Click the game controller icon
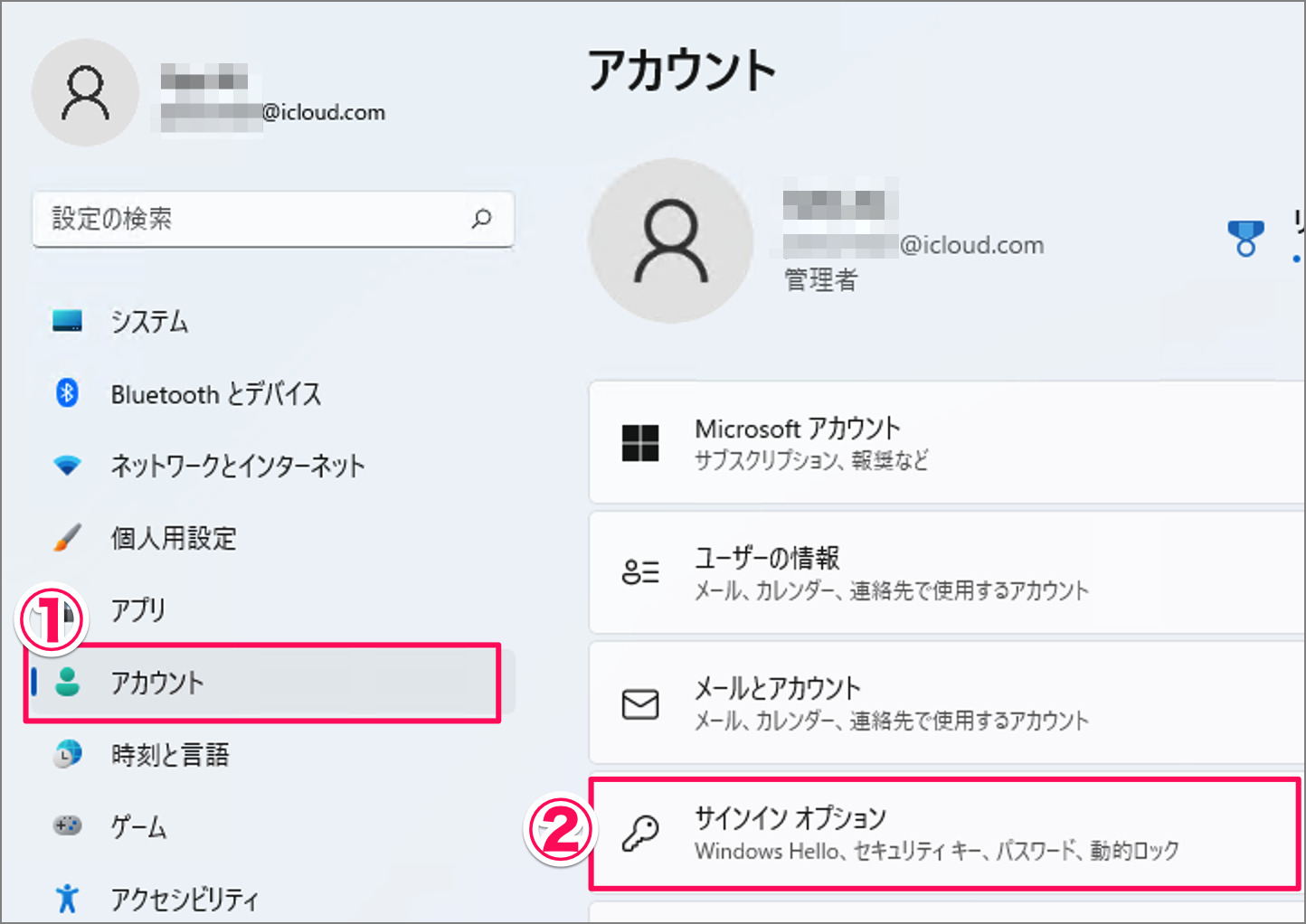The height and width of the screenshot is (924, 1306). click(67, 825)
